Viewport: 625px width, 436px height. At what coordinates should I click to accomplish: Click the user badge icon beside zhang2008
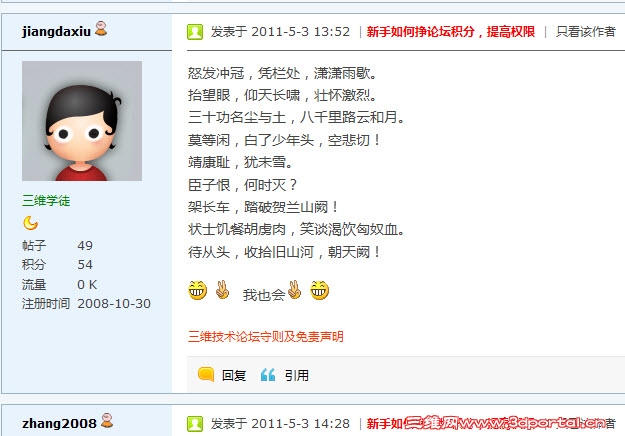coord(107,421)
